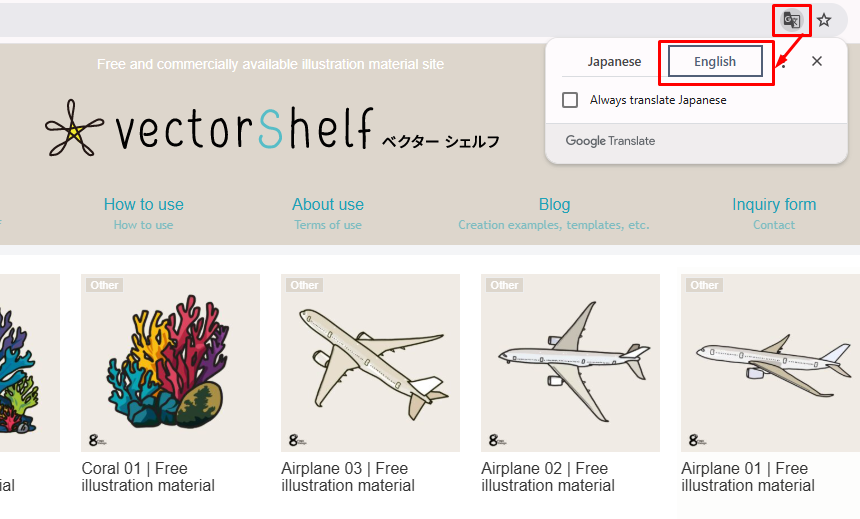
Task: Click Other category tag on Airplane 03
Action: click(x=304, y=285)
